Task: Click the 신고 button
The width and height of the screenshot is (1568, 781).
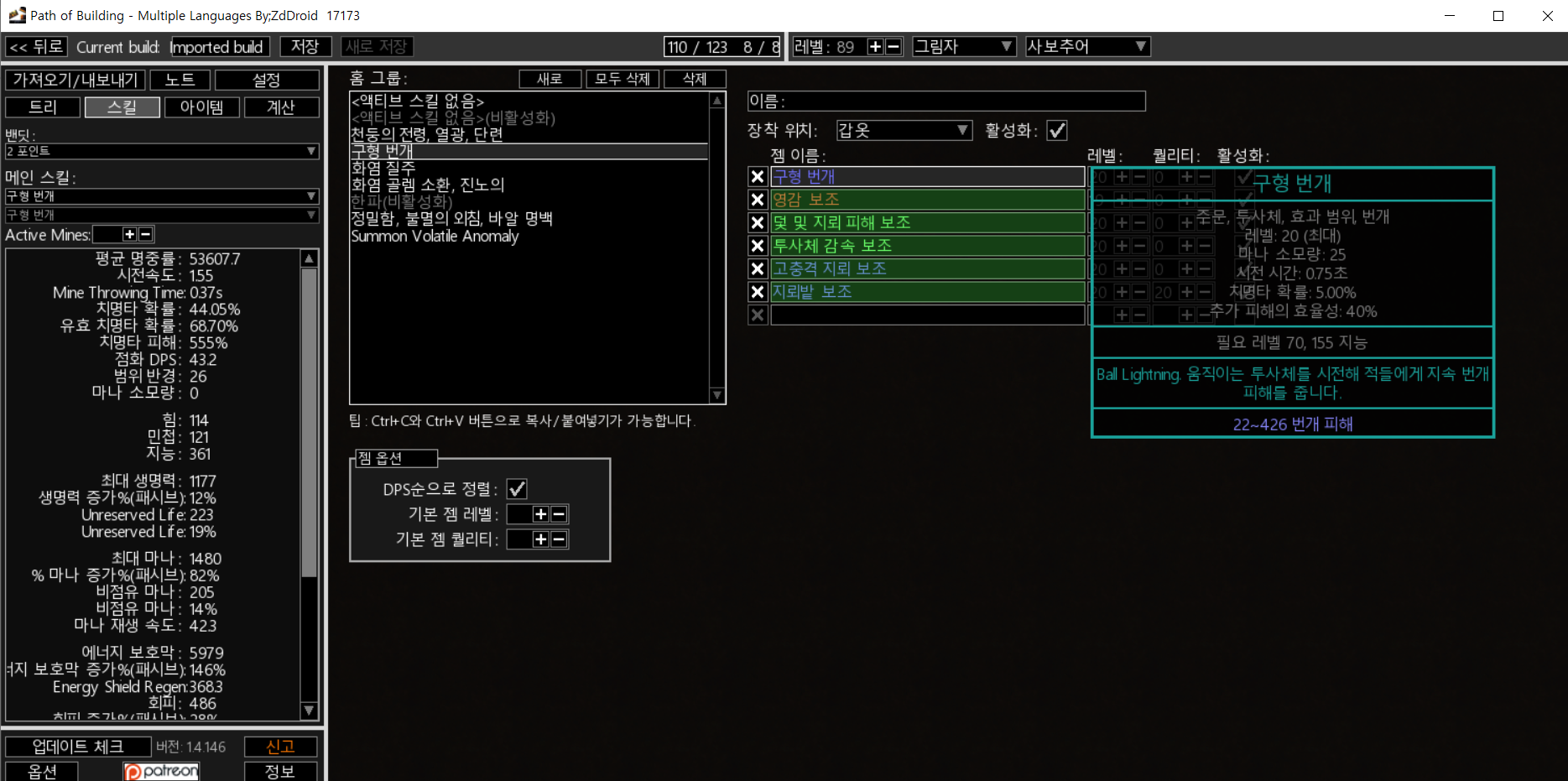Action: tap(280, 747)
